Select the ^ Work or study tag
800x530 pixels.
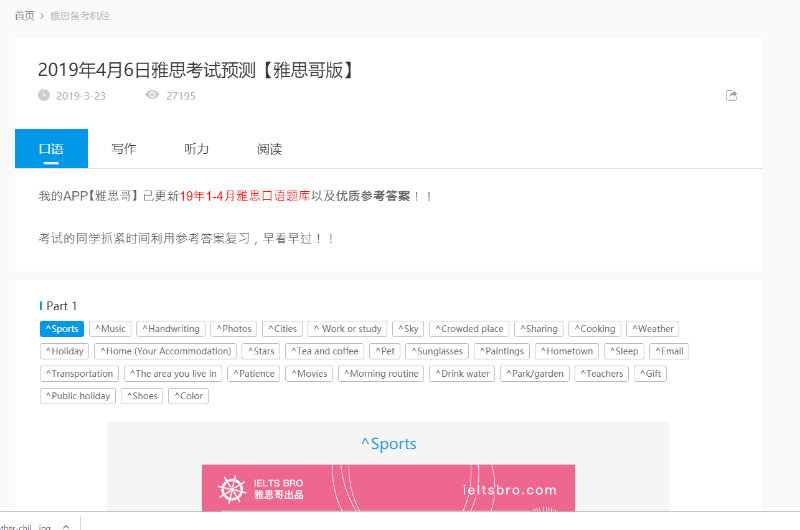click(x=347, y=329)
